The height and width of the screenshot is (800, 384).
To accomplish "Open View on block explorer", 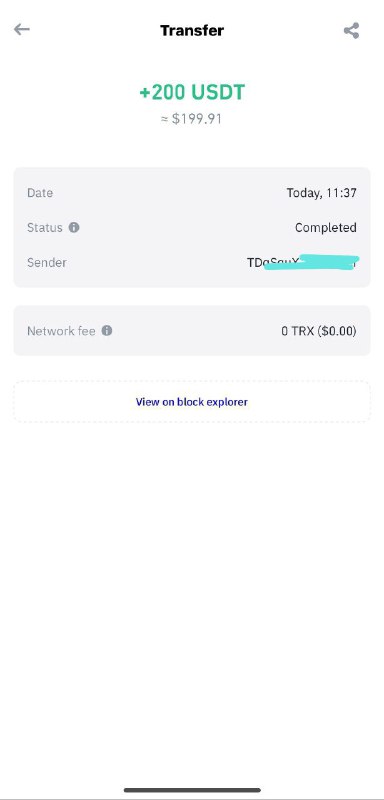I will pyautogui.click(x=192, y=402).
